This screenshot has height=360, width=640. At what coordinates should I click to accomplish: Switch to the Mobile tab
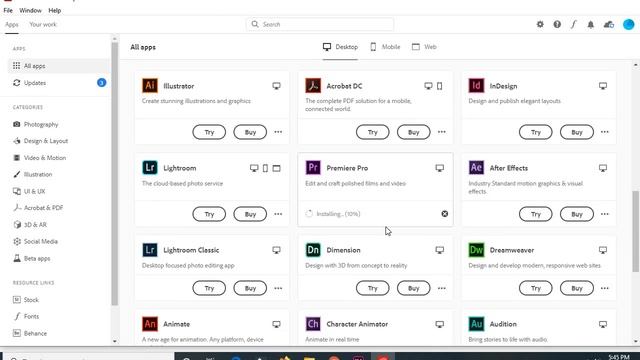point(385,47)
